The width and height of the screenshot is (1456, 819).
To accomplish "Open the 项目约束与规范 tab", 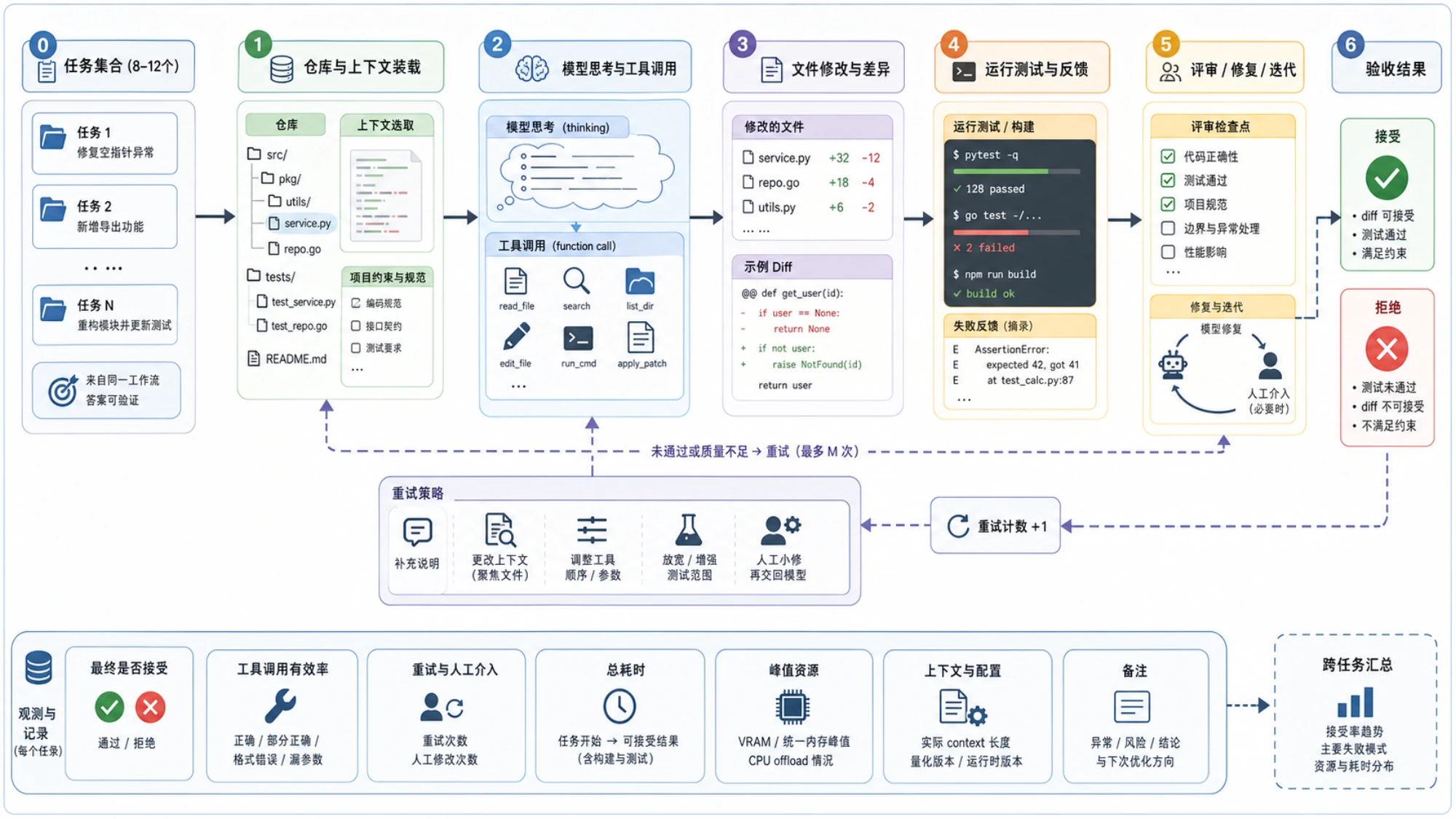I will click(x=387, y=277).
